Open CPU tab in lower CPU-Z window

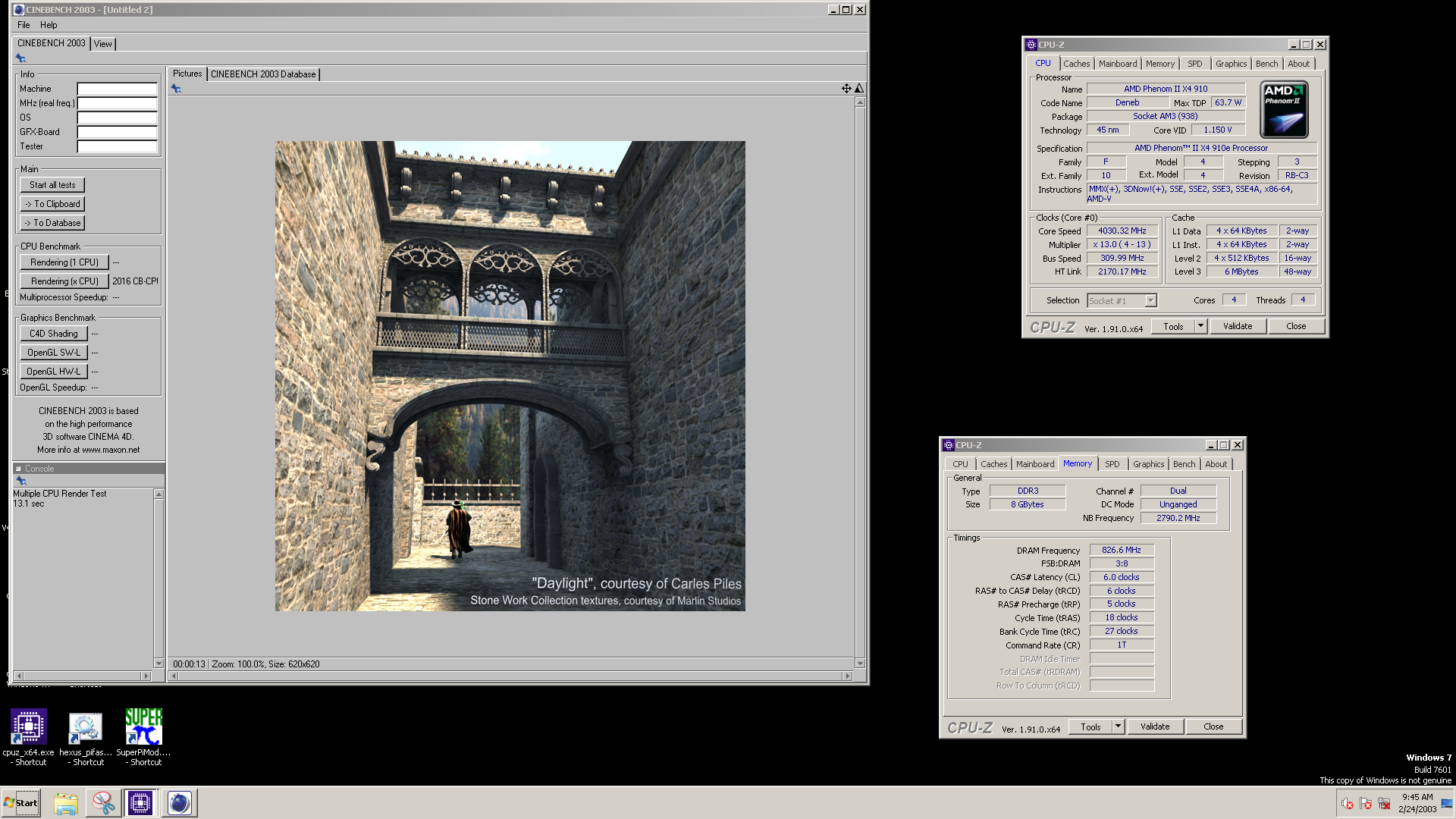click(960, 464)
